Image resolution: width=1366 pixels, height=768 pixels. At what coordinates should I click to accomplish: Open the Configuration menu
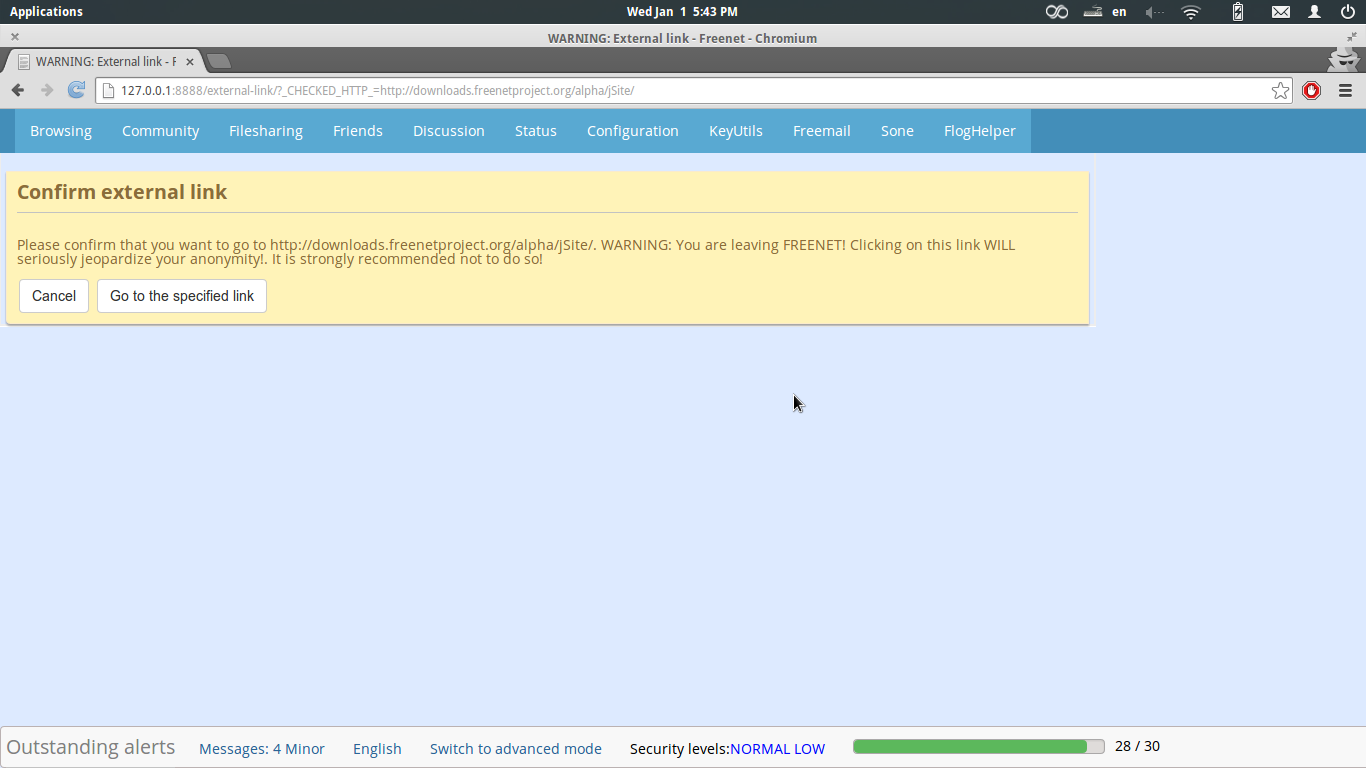(x=633, y=131)
